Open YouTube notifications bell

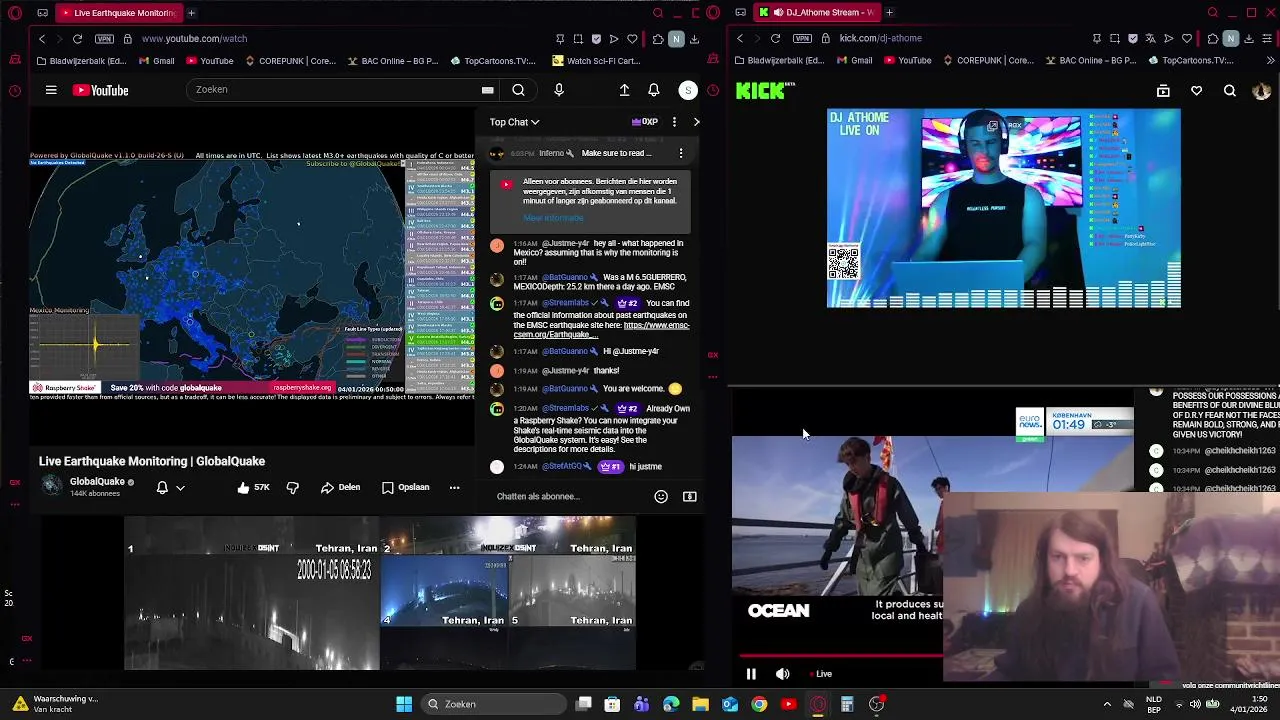(x=653, y=90)
